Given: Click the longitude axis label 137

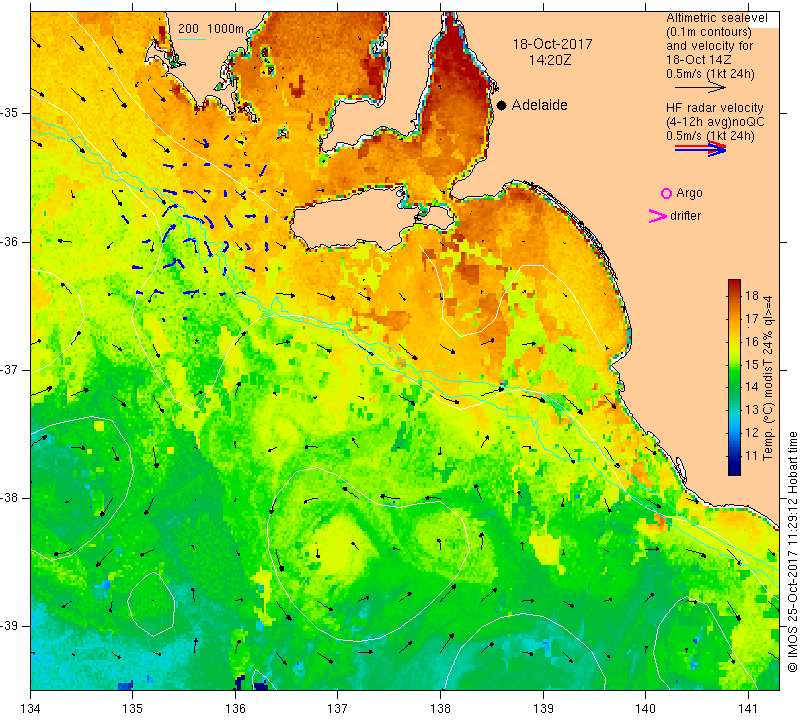Looking at the screenshot, I should pos(338,709).
